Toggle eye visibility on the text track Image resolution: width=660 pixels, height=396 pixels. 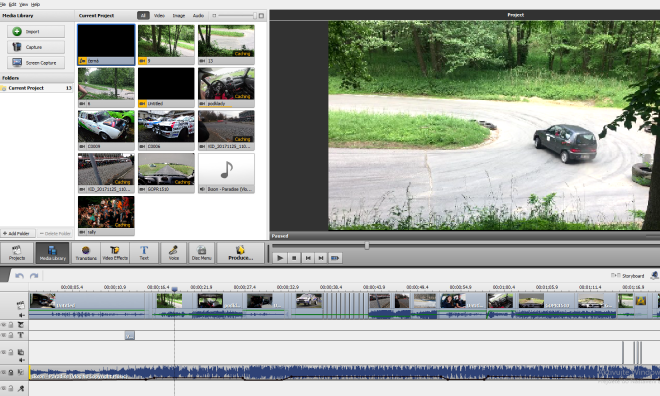click(x=3, y=335)
